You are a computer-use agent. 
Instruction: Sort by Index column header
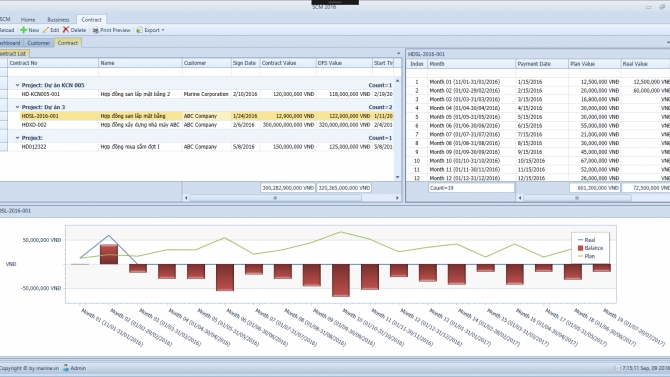click(417, 64)
